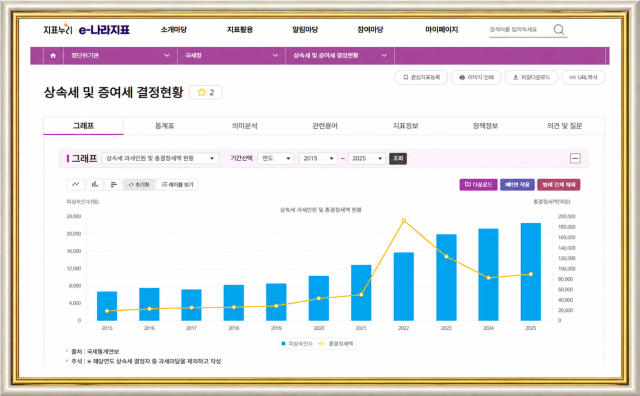Switch to 의미분석 tab
The image size is (640, 396).
tap(244, 126)
